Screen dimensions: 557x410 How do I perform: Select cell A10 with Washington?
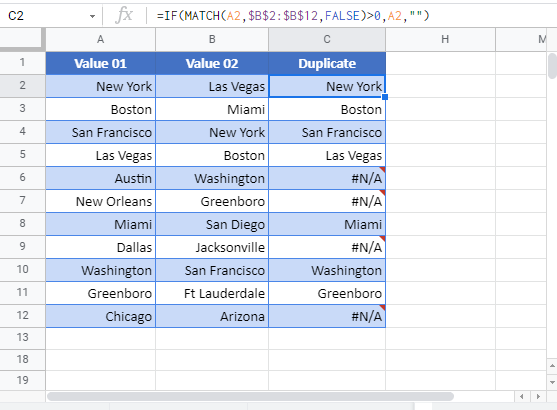tap(101, 270)
